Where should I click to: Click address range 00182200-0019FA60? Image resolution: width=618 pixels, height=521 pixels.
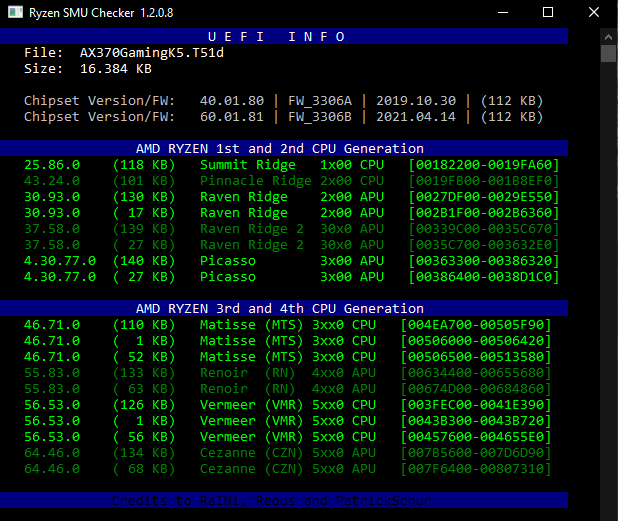(x=484, y=165)
